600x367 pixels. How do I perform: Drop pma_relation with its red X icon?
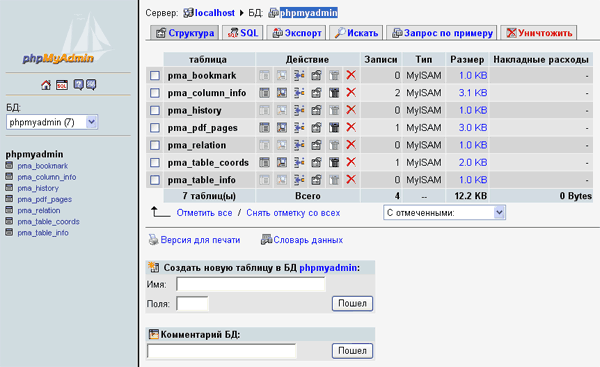click(351, 145)
